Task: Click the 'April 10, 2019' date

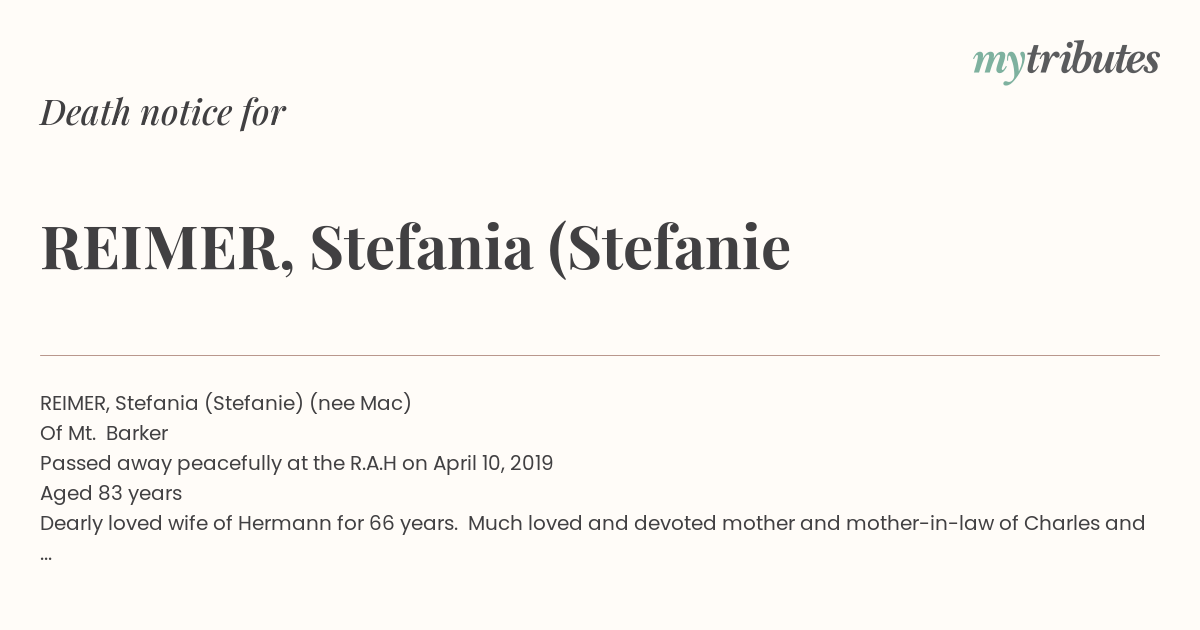Action: [x=493, y=463]
